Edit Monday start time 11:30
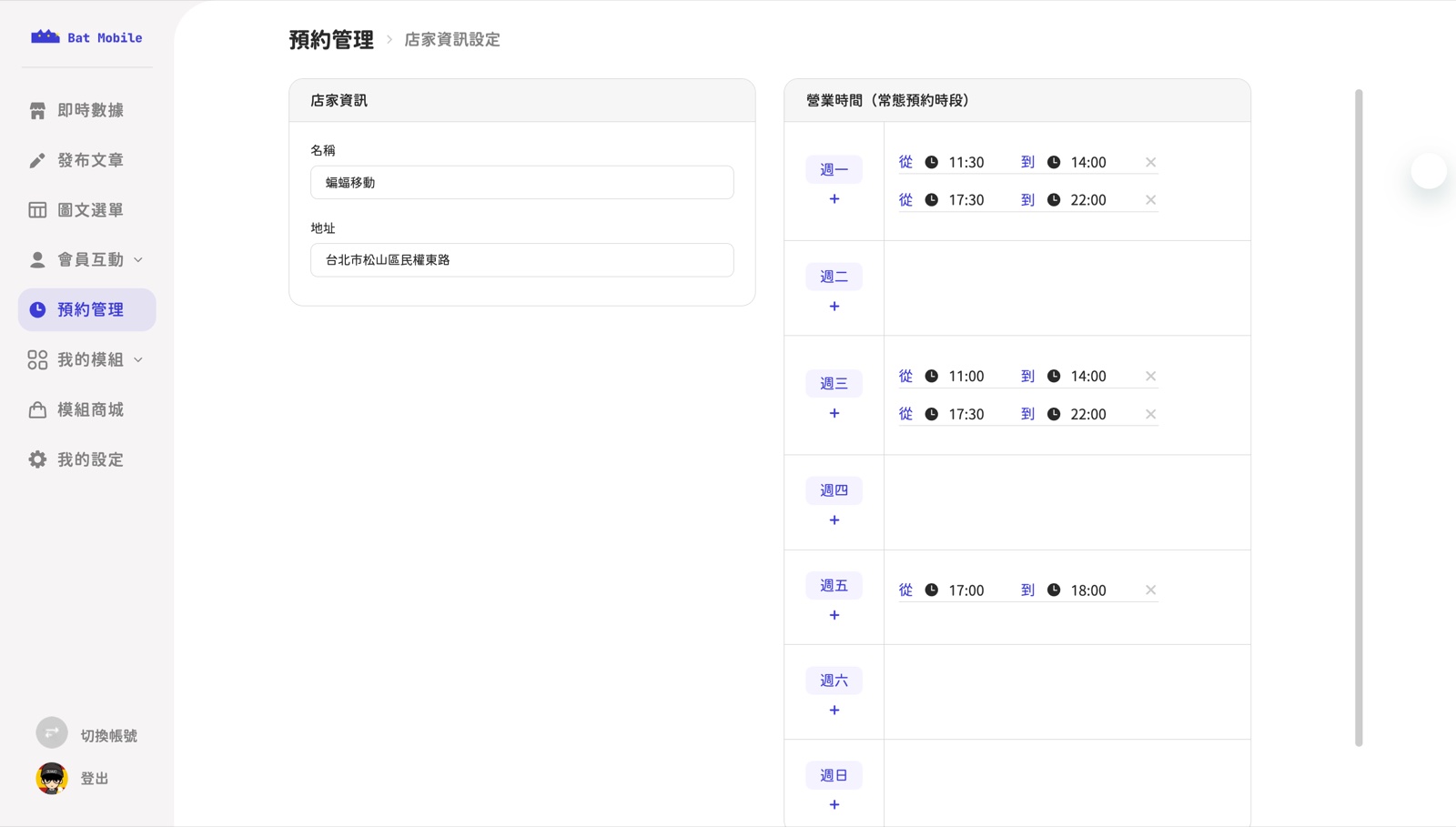 (966, 163)
